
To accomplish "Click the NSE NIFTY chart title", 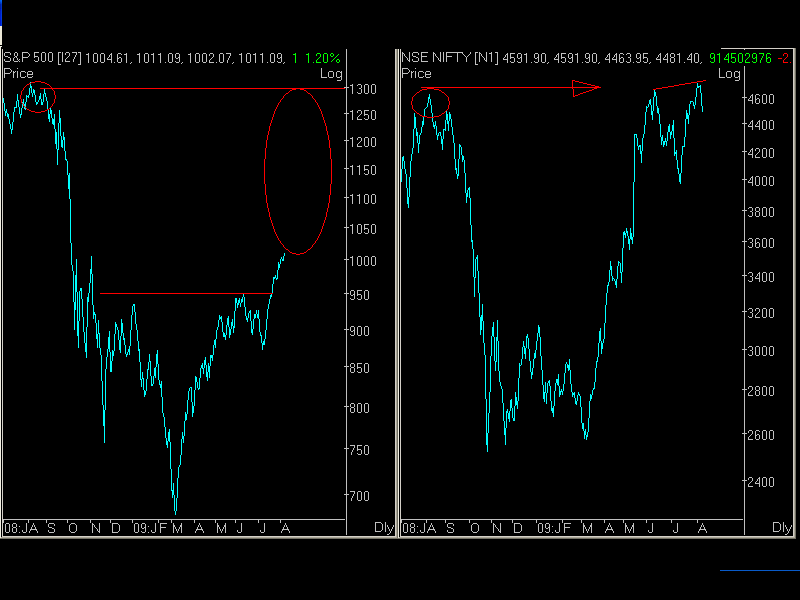I will pyautogui.click(x=449, y=58).
